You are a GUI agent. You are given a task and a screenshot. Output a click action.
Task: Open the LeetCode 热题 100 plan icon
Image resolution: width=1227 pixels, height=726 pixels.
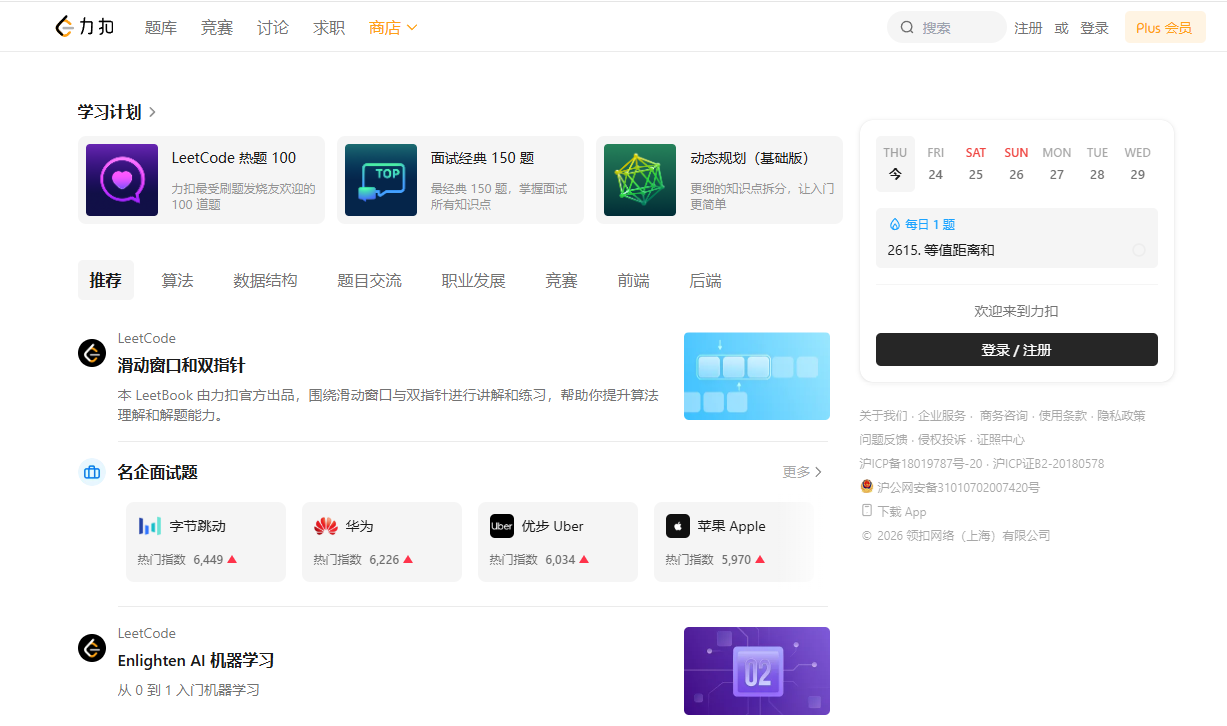[121, 180]
